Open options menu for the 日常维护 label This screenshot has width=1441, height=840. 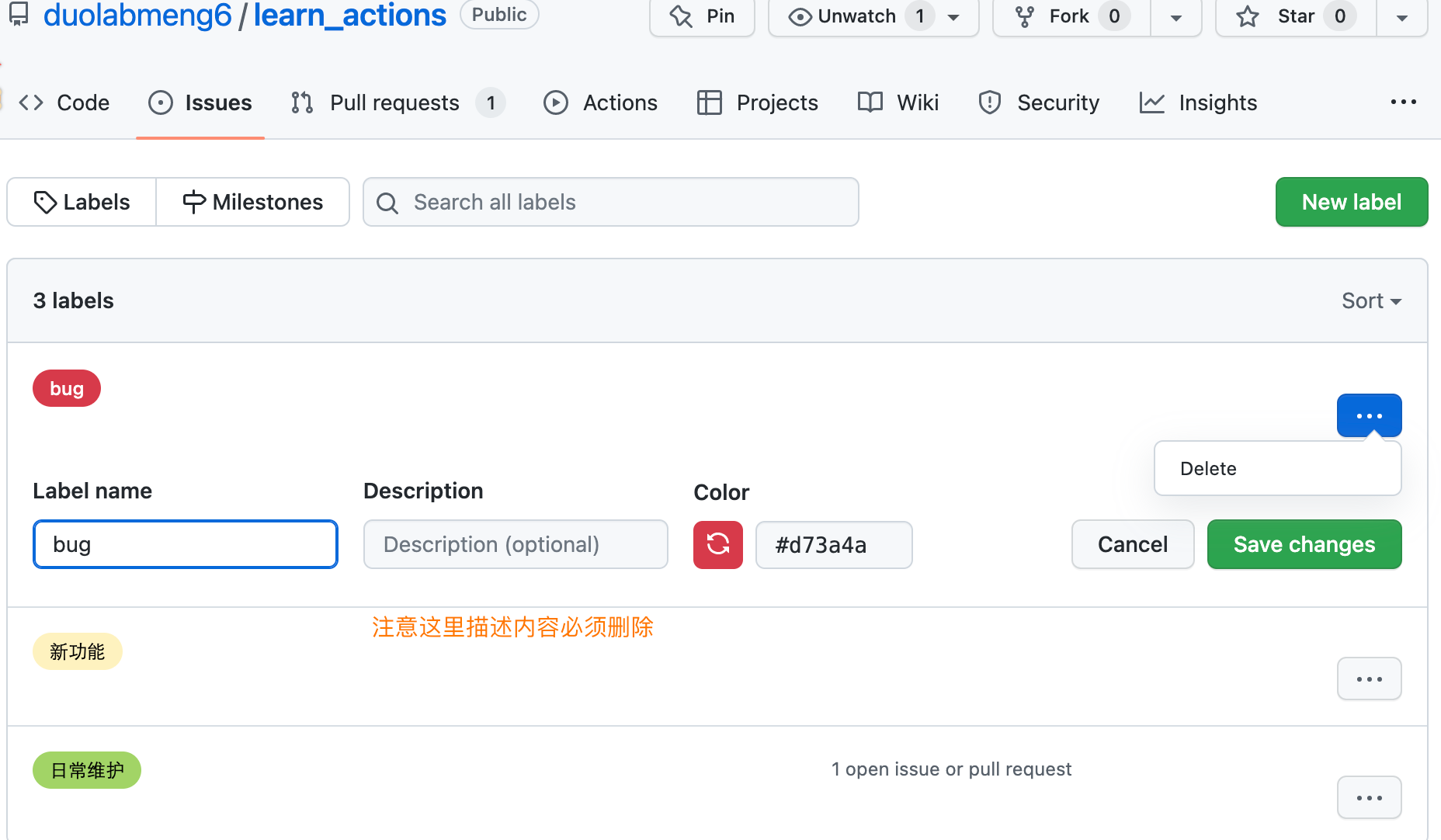pos(1369,797)
